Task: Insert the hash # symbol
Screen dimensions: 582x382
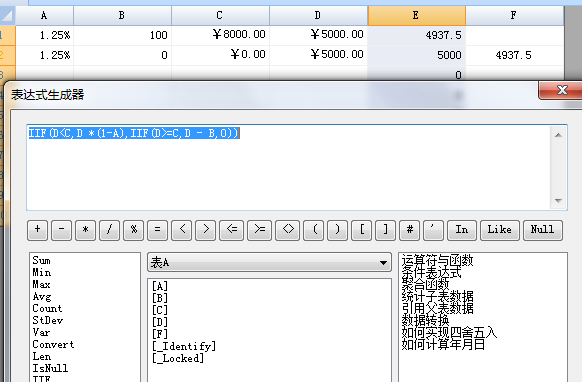Action: pyautogui.click(x=410, y=230)
